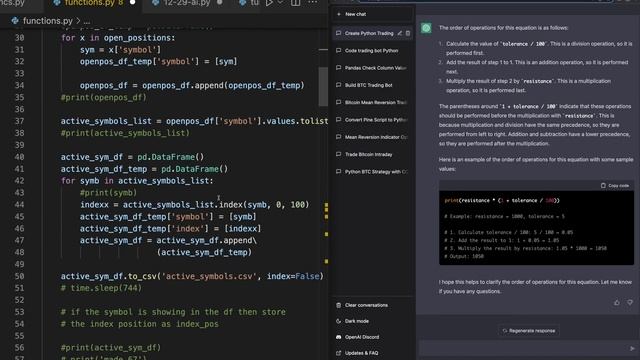Click the unsaved dot on 12-29-ai.py tab
Image resolution: width=640 pixels, height=360 pixels.
pyautogui.click(x=220, y=2)
